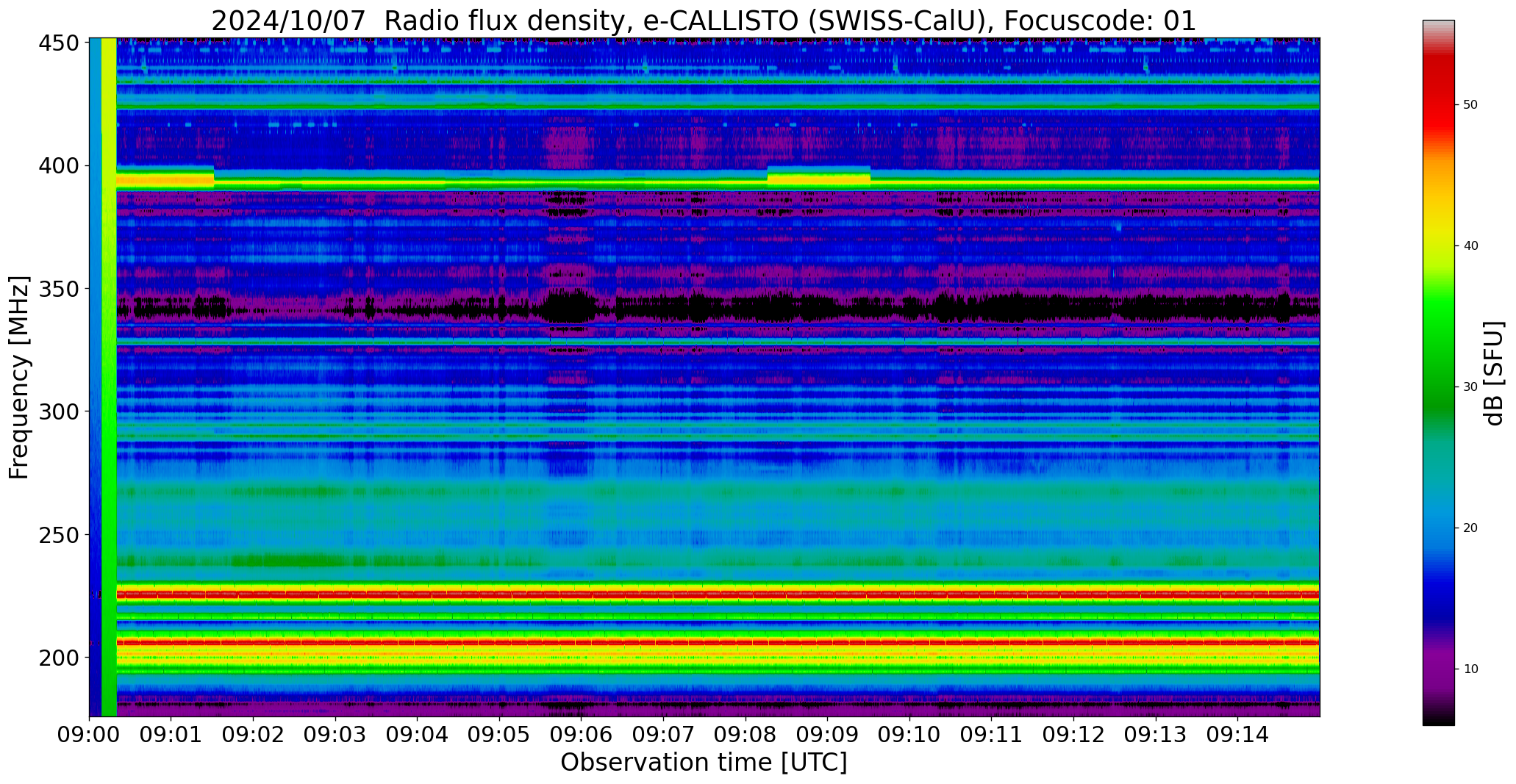The image size is (1516, 784).
Task: Click the 250 frequency tick label
Action: click(58, 535)
